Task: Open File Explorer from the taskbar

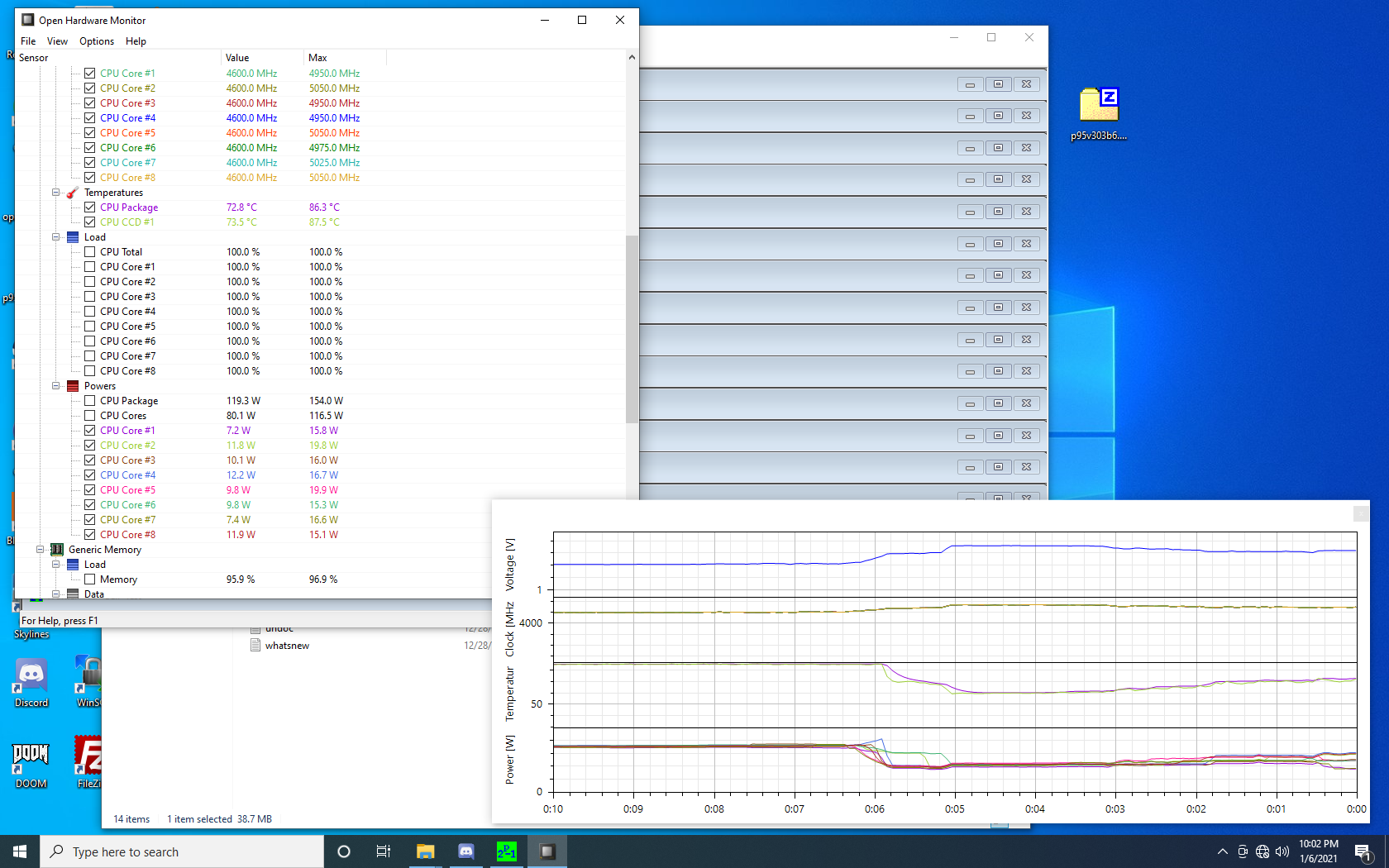Action: 425,851
